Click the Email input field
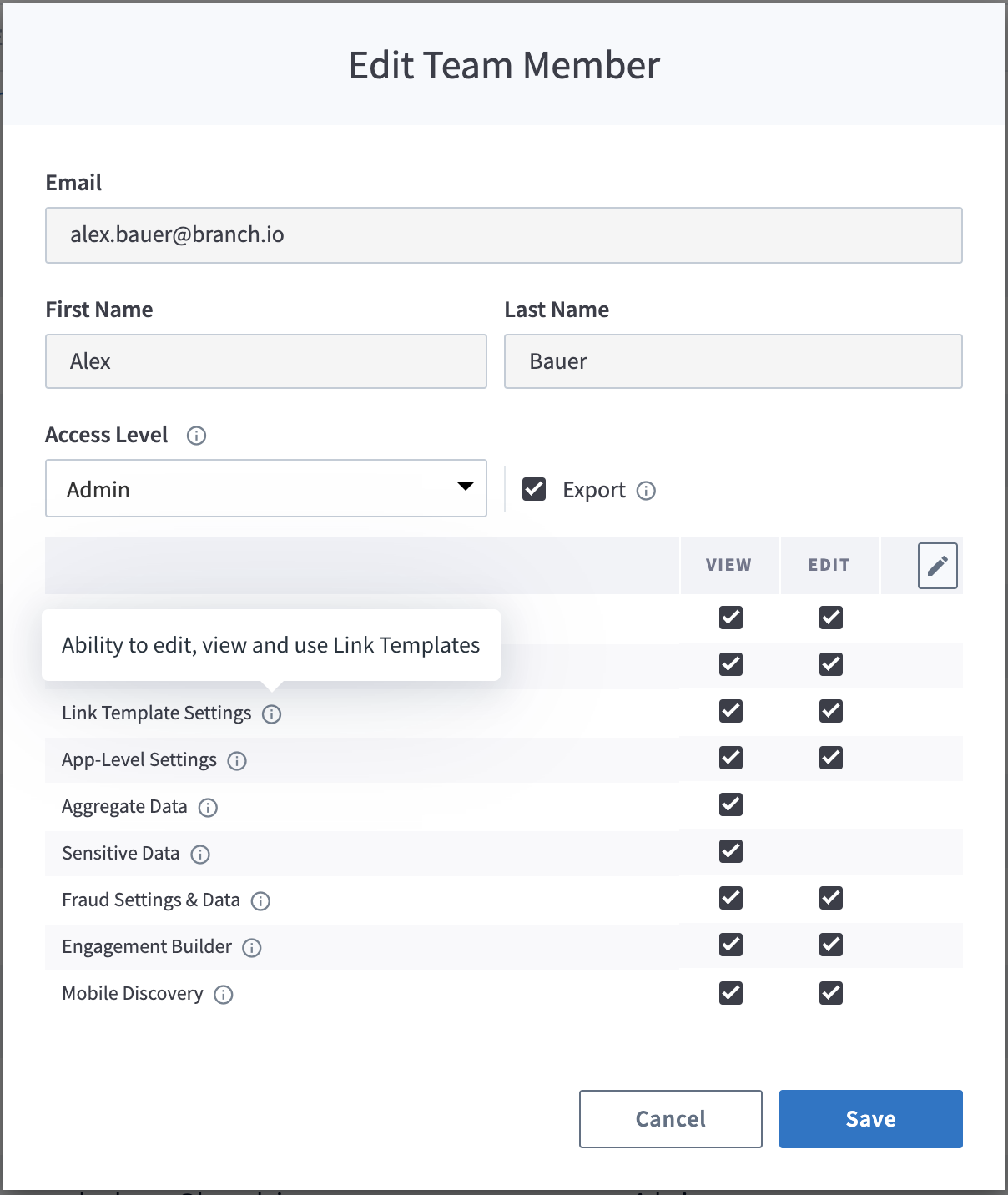The height and width of the screenshot is (1195, 1008). pos(504,235)
